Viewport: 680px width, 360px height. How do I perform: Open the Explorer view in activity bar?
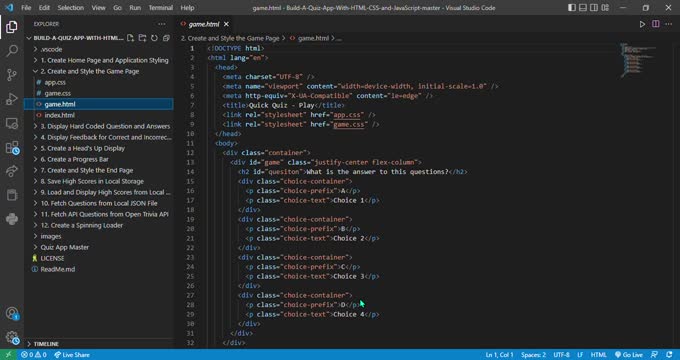click(12, 27)
